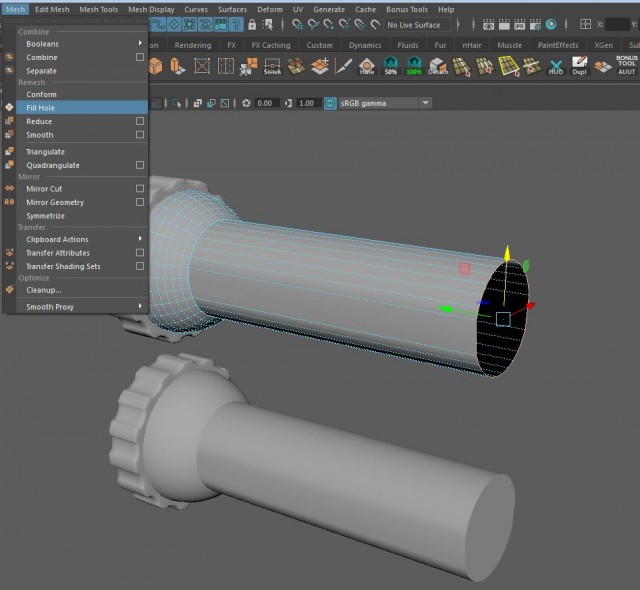Open Smooth options box
Screen dimensions: 640x590
pyautogui.click(x=140, y=134)
